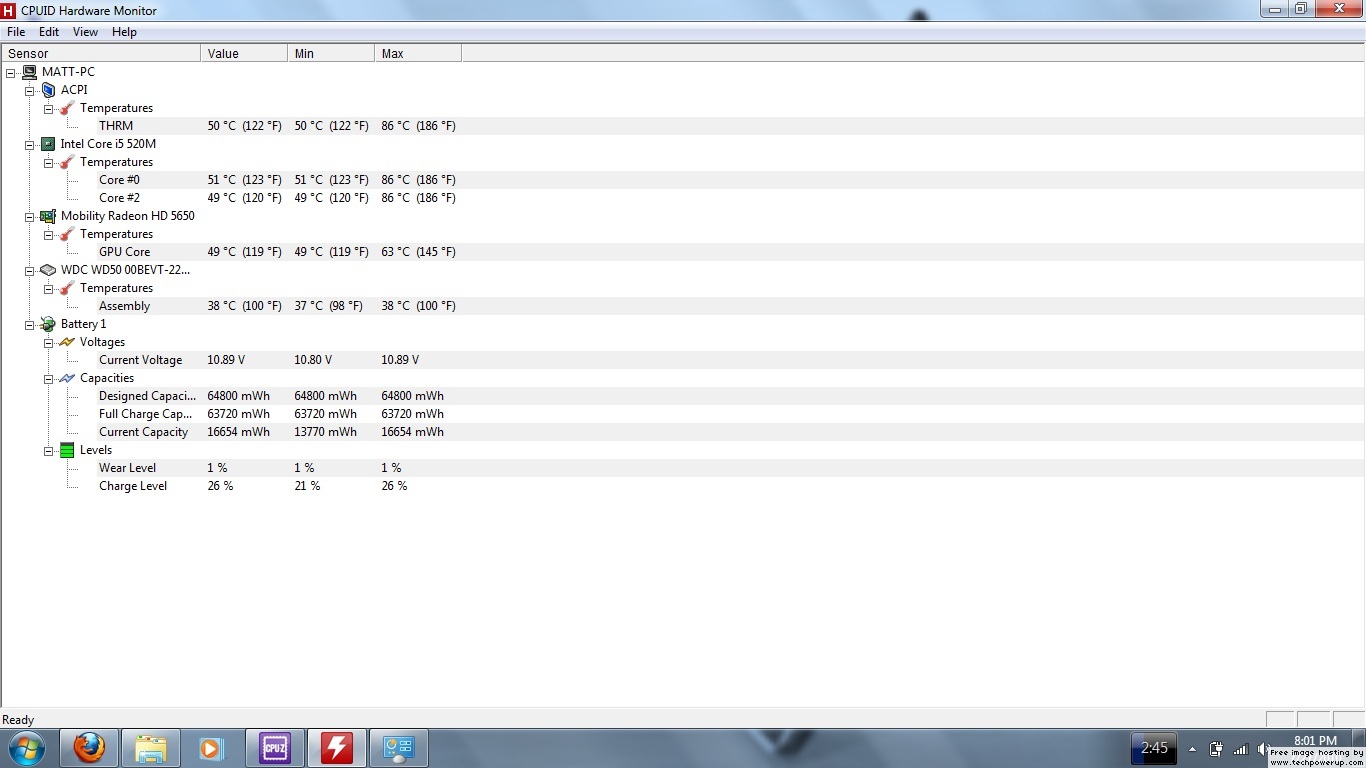Click the MATT-PC computer icon

29,72
